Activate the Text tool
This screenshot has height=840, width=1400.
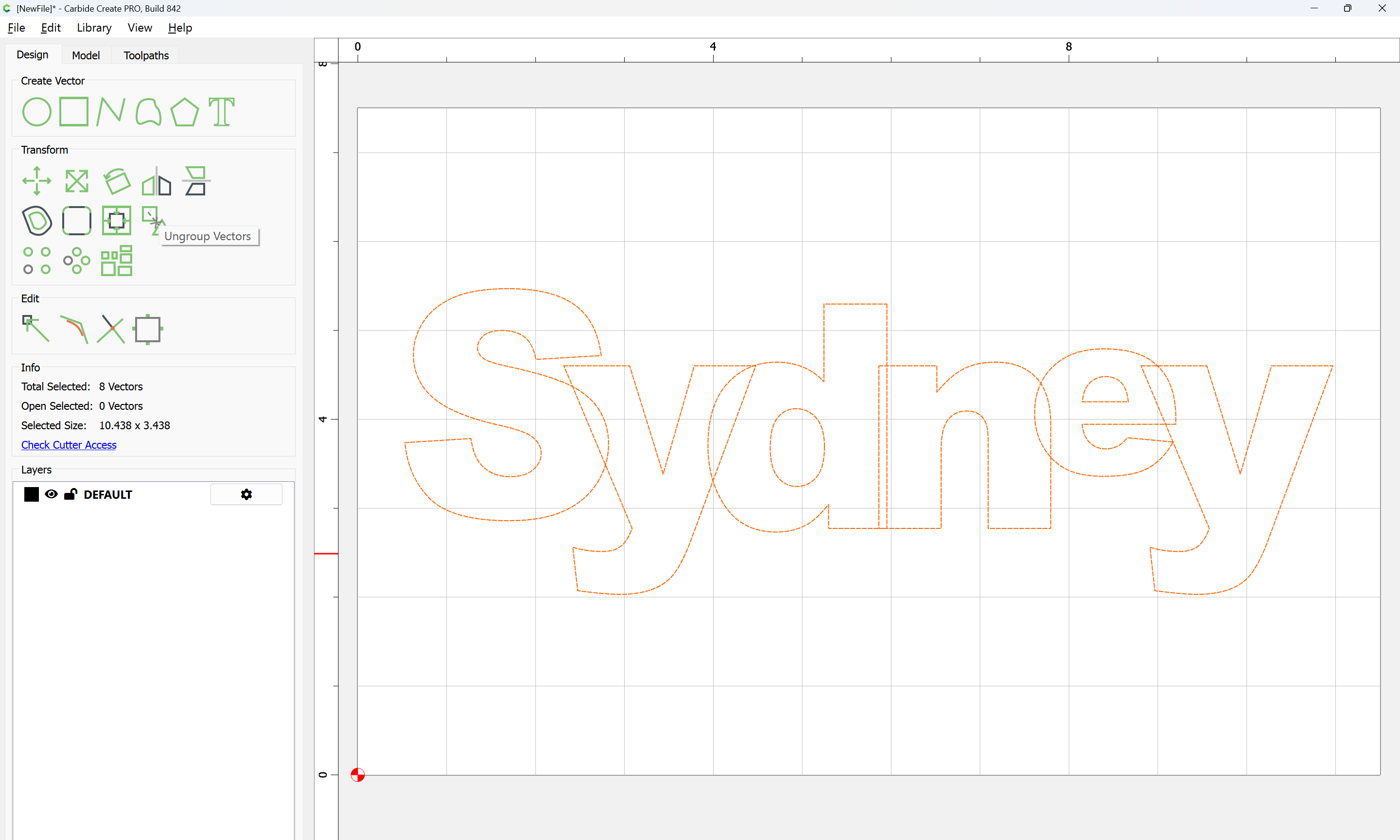221,111
